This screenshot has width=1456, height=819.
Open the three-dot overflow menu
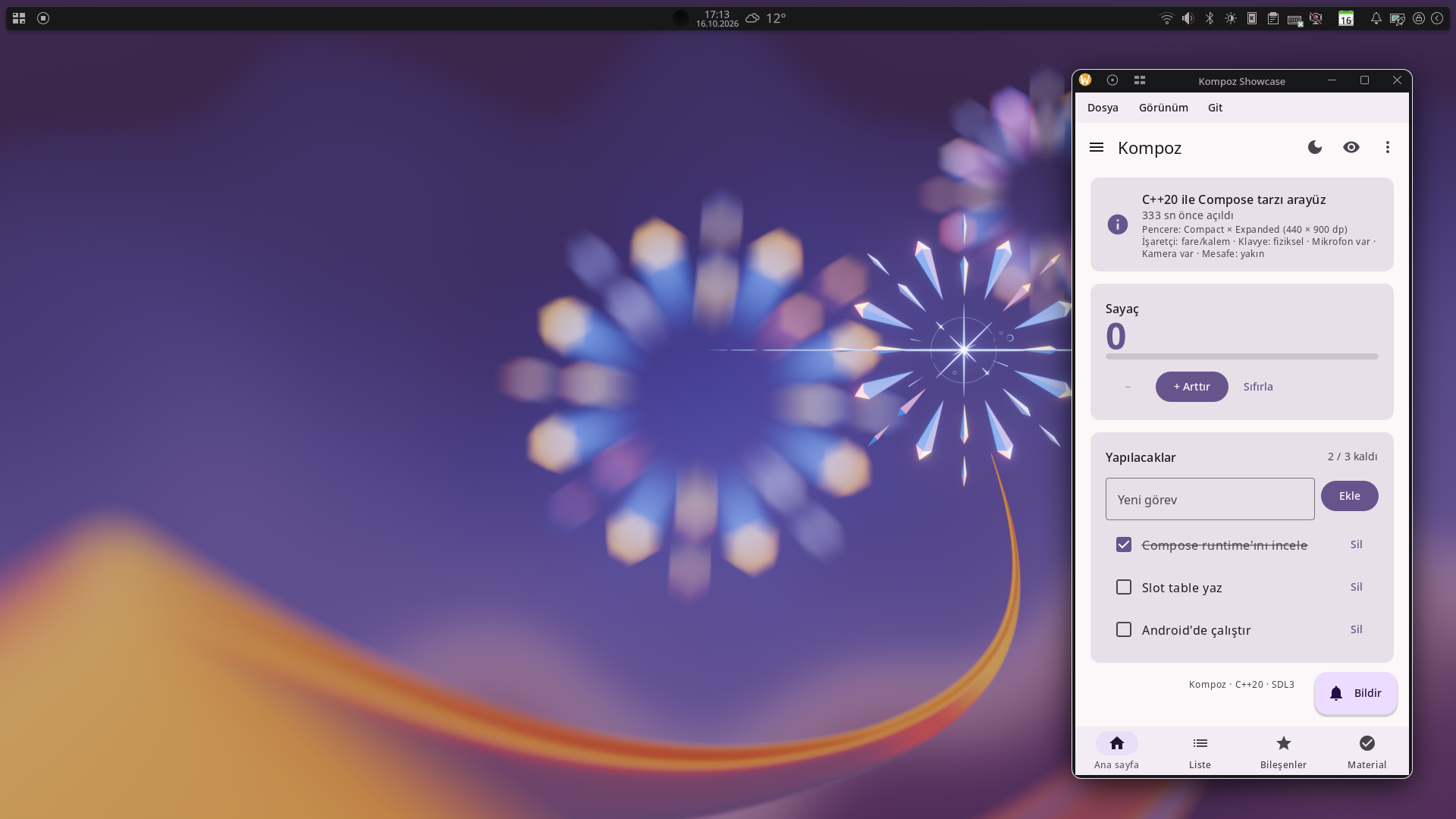(1388, 147)
